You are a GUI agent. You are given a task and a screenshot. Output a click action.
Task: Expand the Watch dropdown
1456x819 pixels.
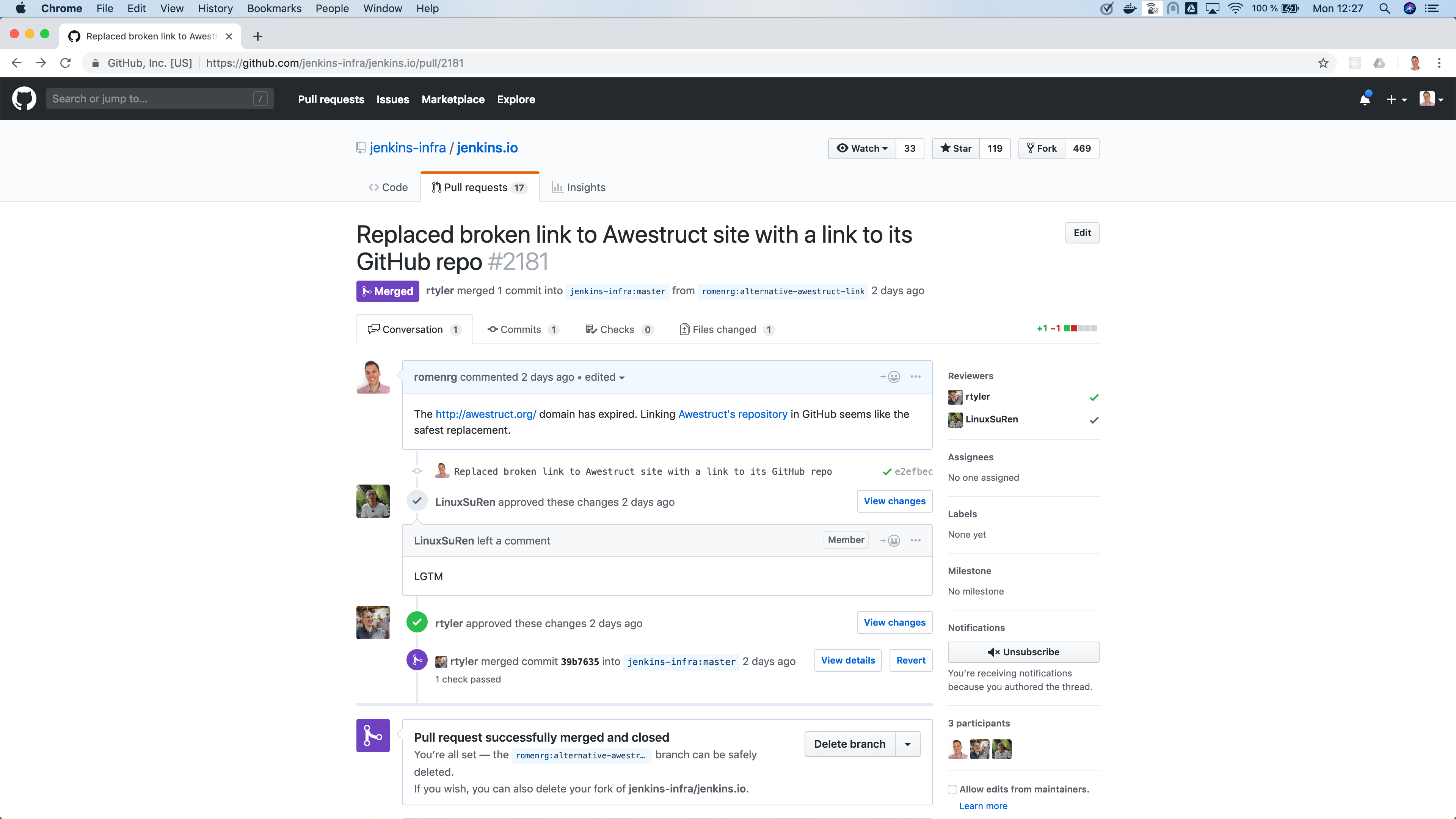pos(862,149)
